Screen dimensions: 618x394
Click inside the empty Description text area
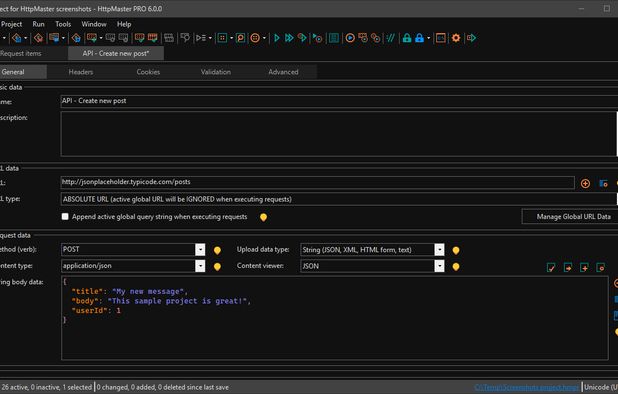[339, 134]
